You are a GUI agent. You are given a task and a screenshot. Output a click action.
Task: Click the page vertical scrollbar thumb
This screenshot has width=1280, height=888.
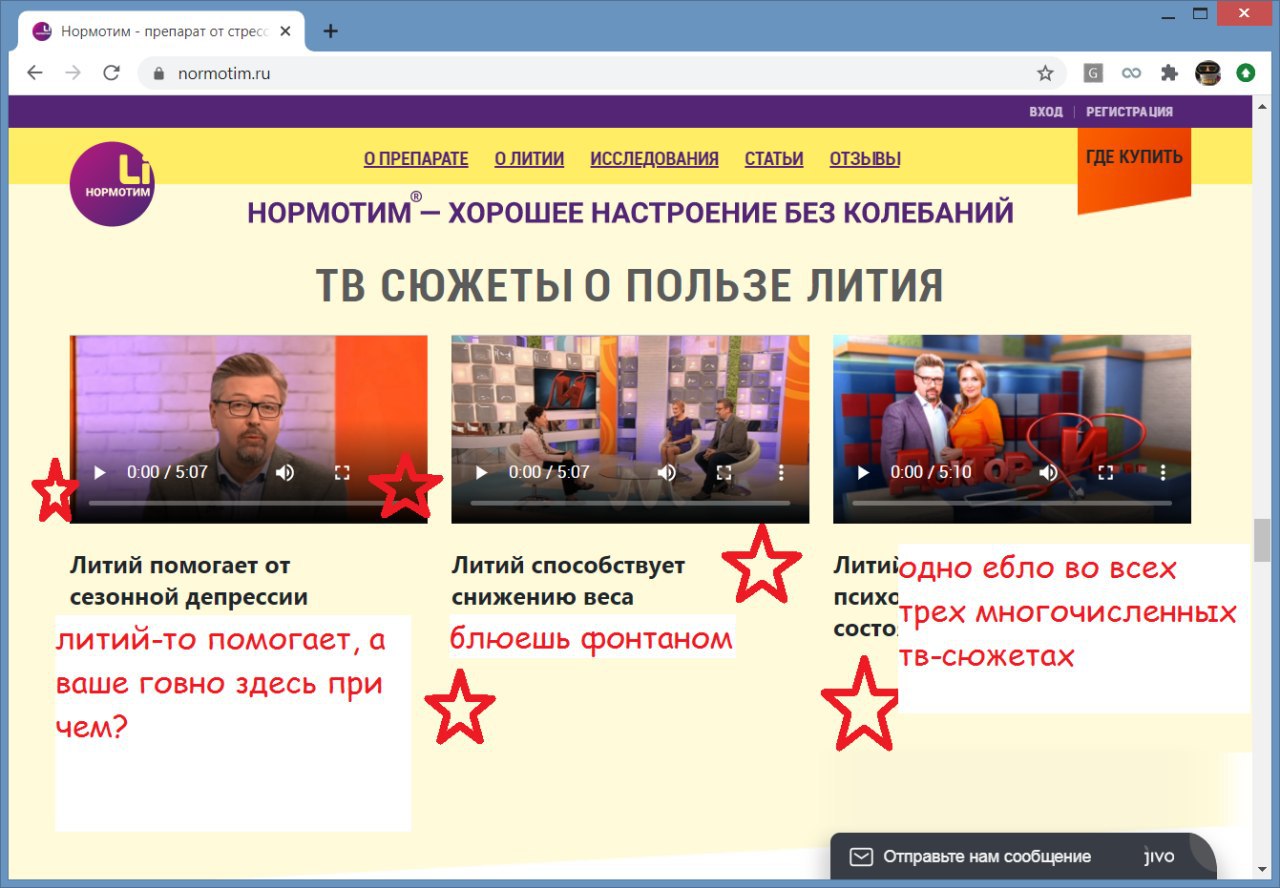click(x=1262, y=540)
